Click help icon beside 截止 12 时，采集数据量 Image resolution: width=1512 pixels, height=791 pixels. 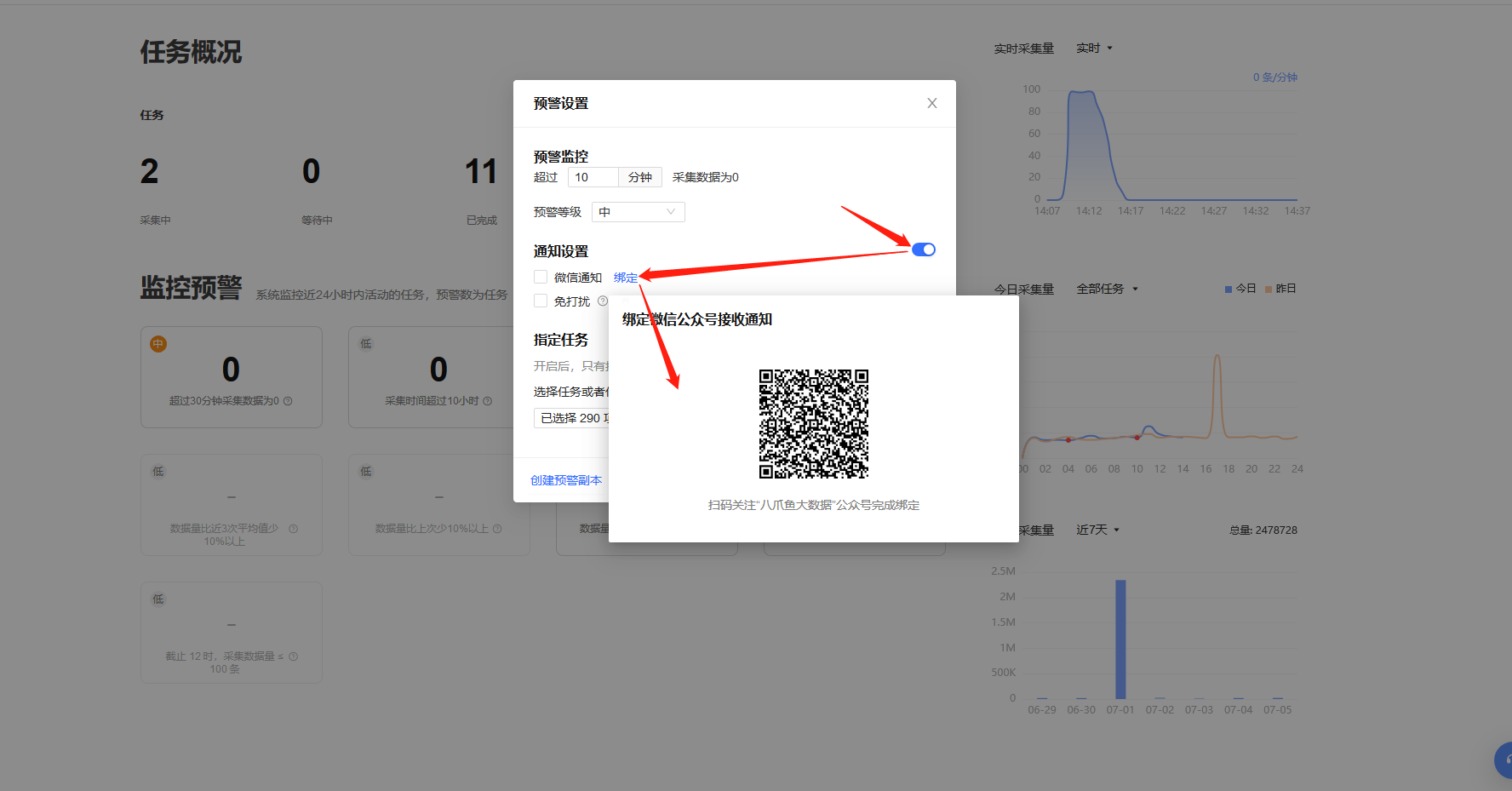coord(294,656)
